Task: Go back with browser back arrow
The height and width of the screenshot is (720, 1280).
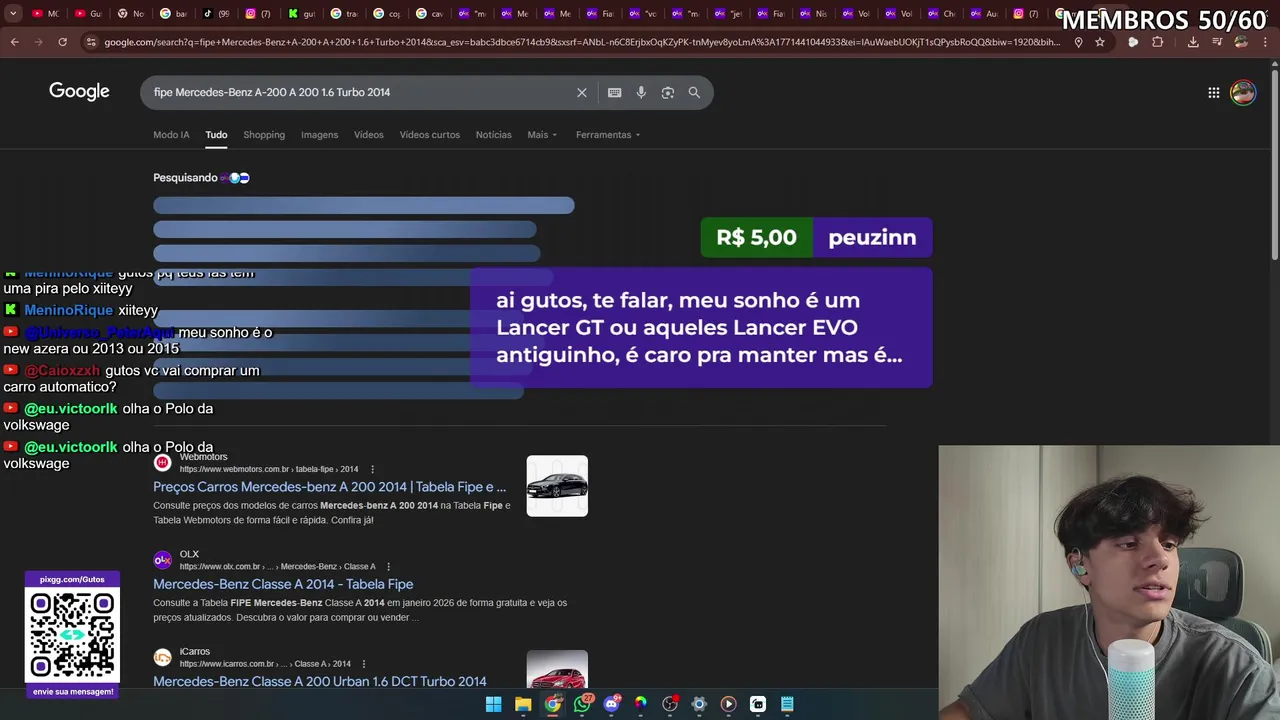Action: pos(14,42)
